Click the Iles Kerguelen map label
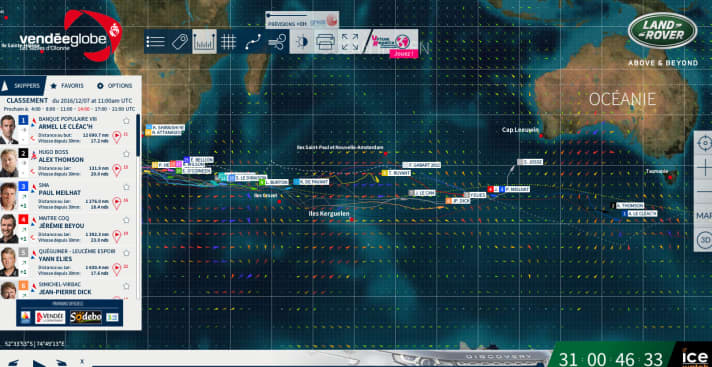Image resolution: width=712 pixels, height=367 pixels. tap(329, 213)
